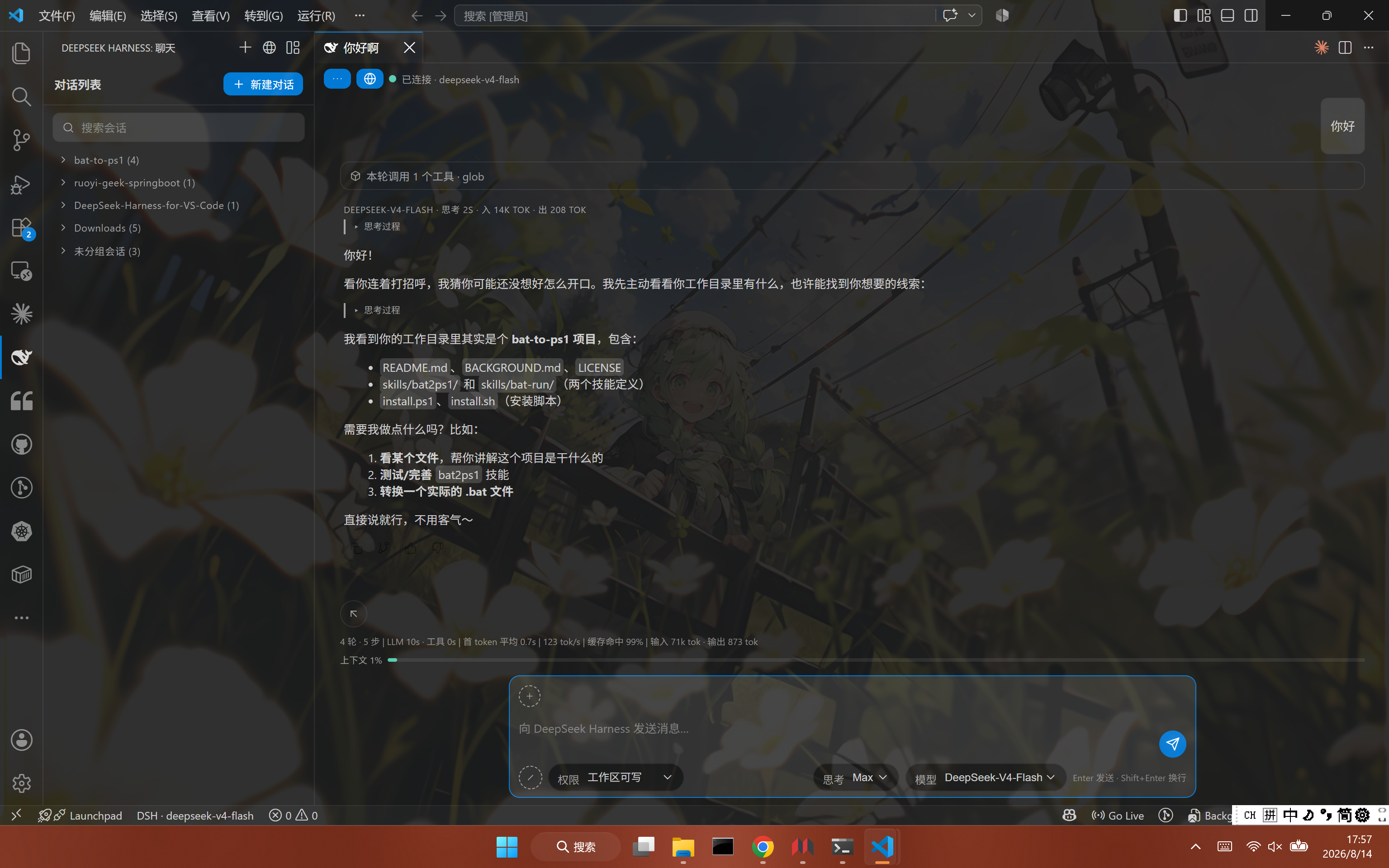The image size is (1389, 868).
Task: Open the 转到(G) menu
Action: pyautogui.click(x=263, y=15)
